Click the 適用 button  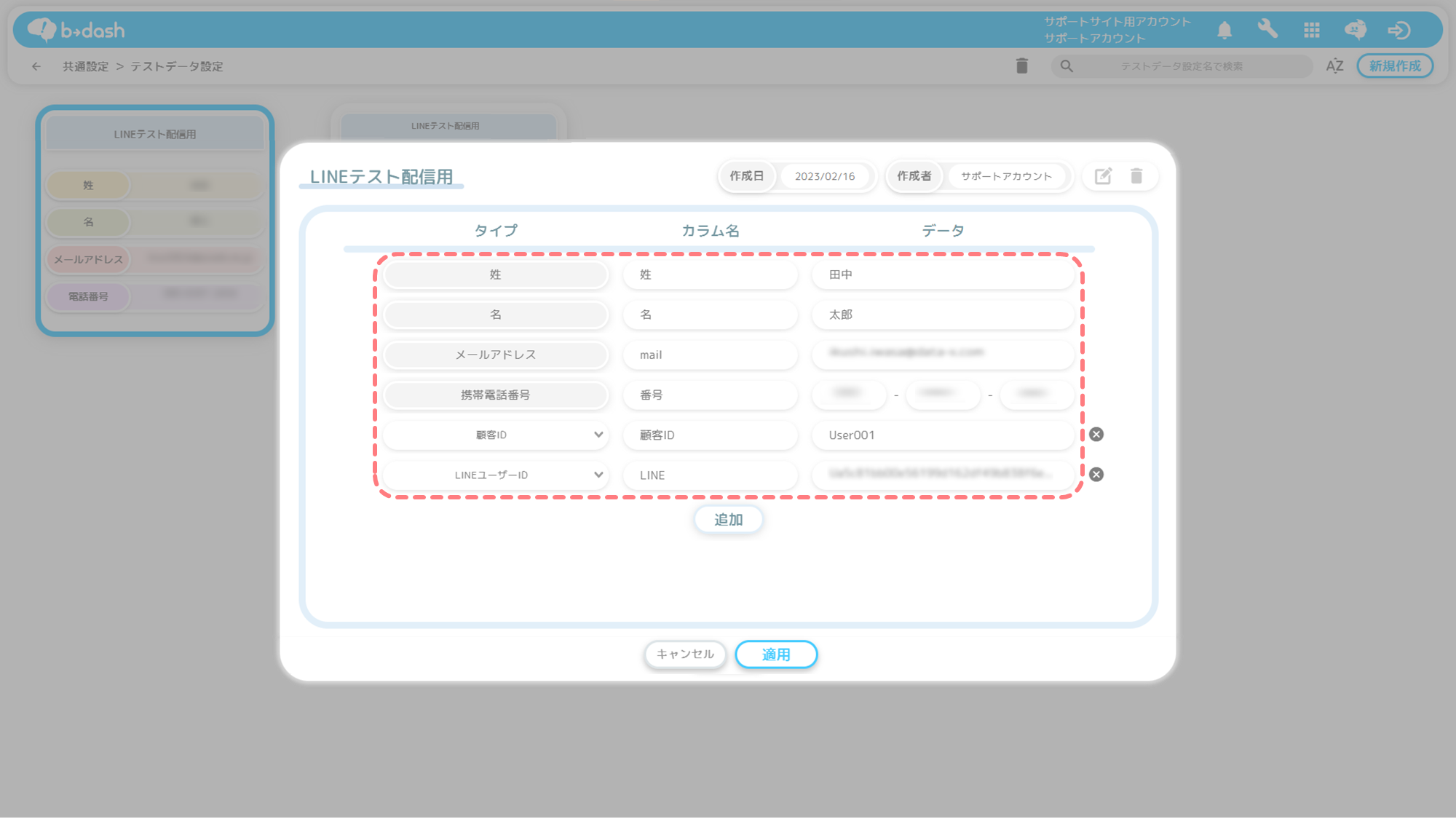click(x=776, y=654)
